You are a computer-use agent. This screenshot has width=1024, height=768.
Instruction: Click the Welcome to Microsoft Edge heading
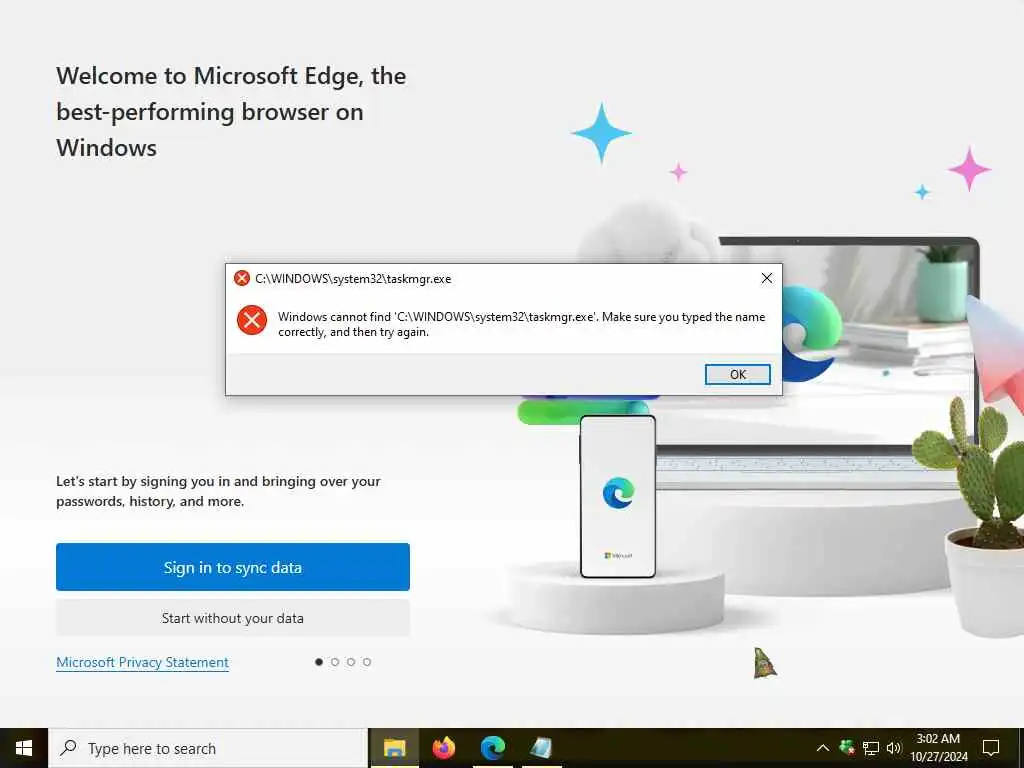click(x=231, y=112)
